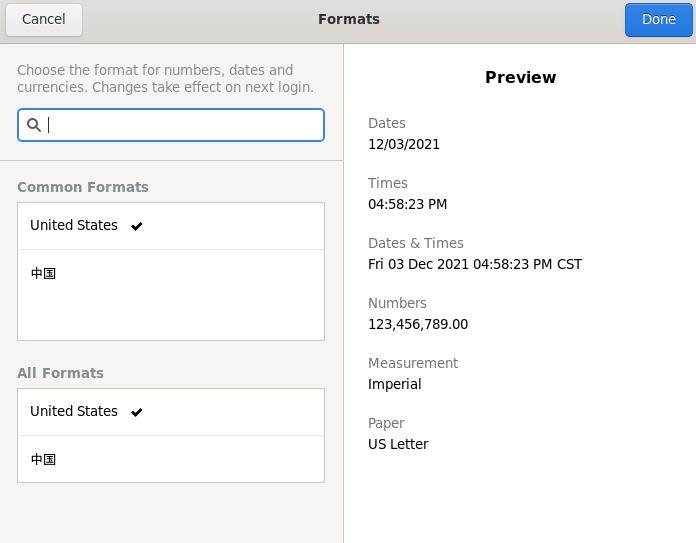Screen dimensions: 696x543
Task: Click the Common Formats section heading
Action: click(83, 187)
